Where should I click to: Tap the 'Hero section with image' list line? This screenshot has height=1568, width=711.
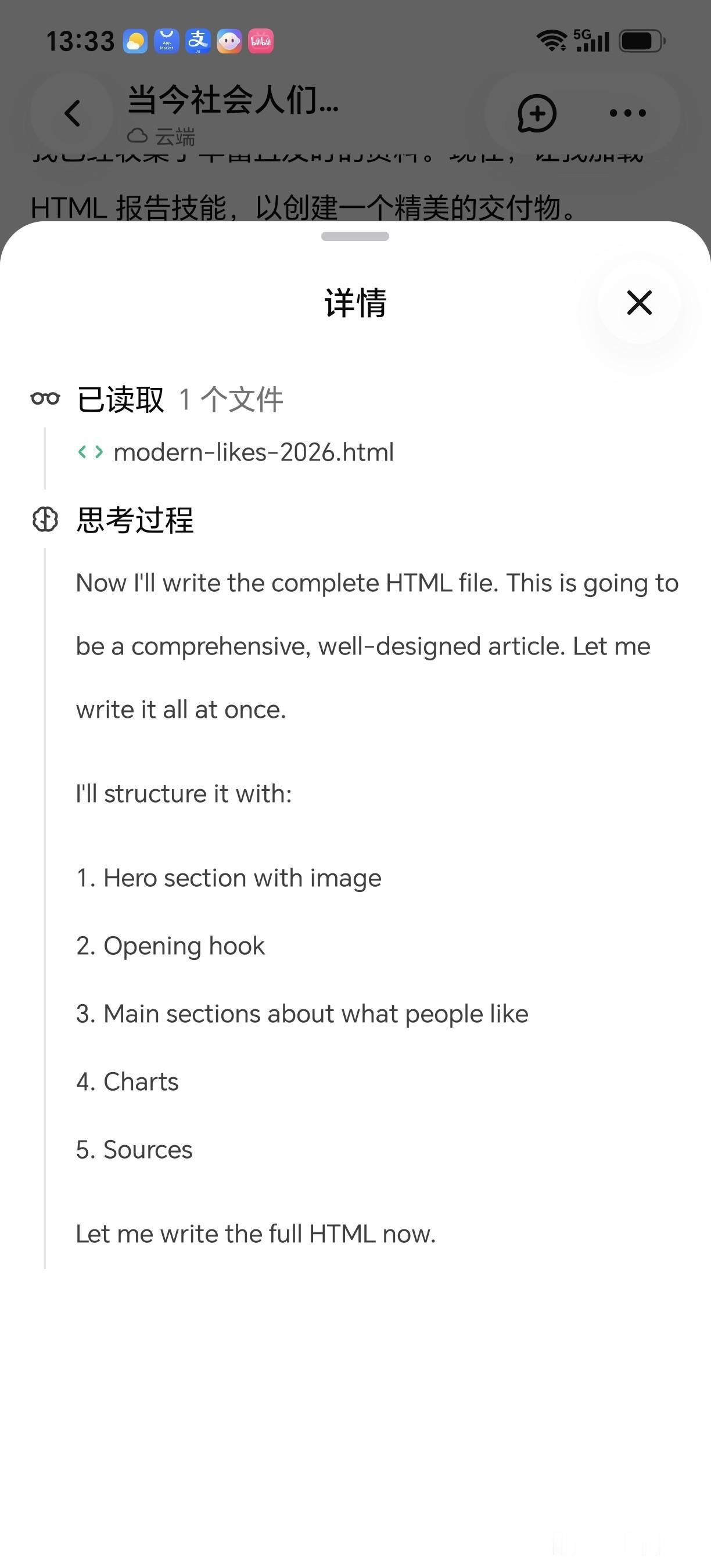(229, 878)
